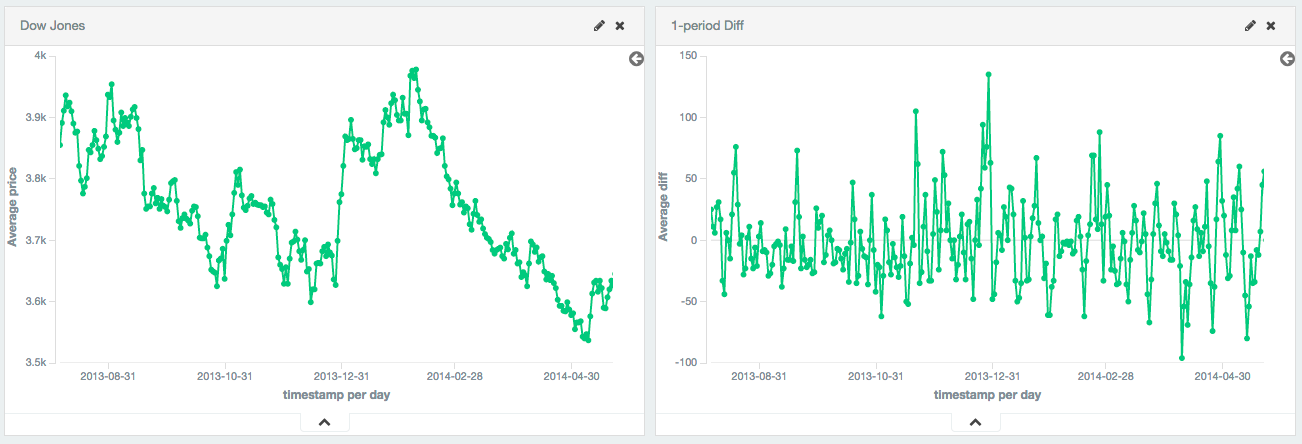Click the 2014-04-30 tick under 1-period Diff
Screen dimensions: 1302x444
click(x=1223, y=377)
